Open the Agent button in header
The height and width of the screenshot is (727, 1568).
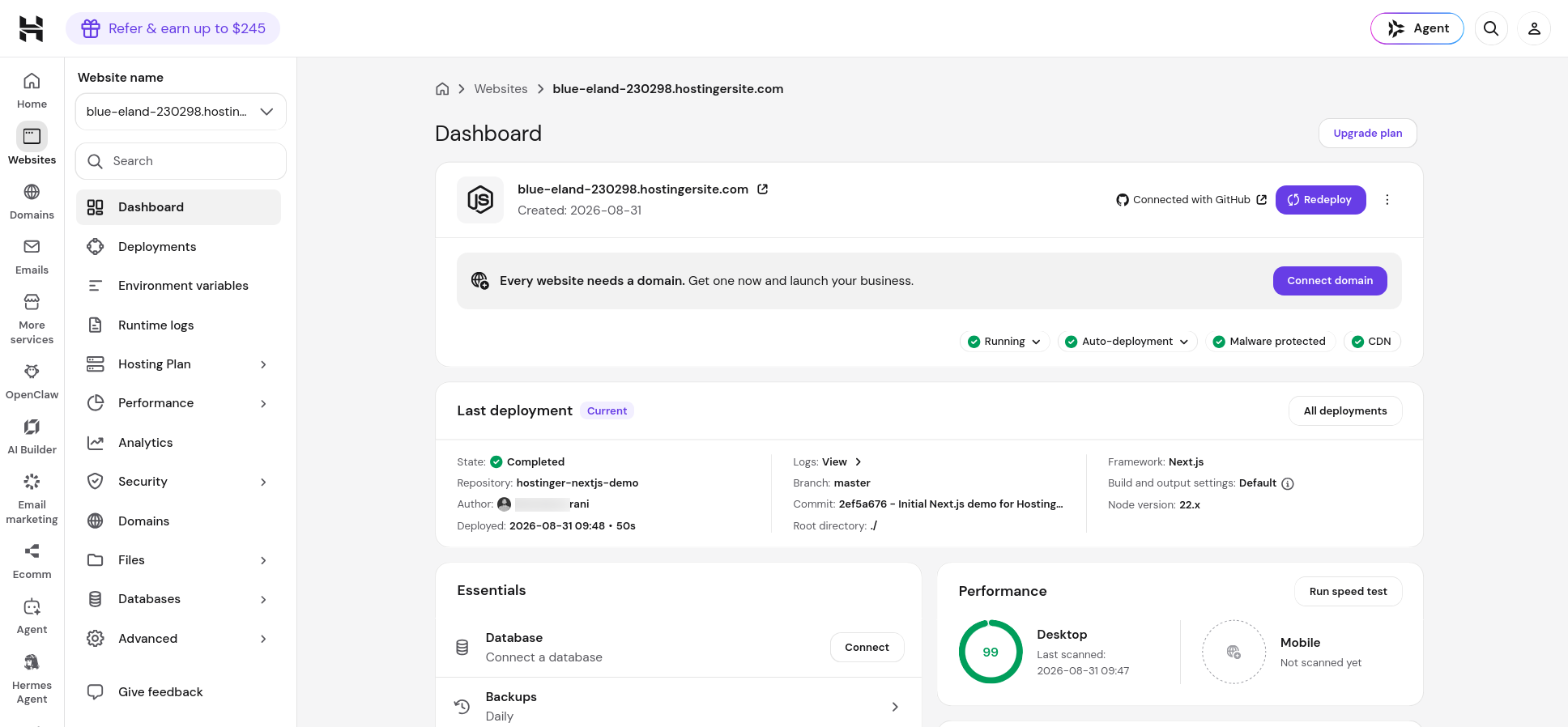[x=1417, y=28]
